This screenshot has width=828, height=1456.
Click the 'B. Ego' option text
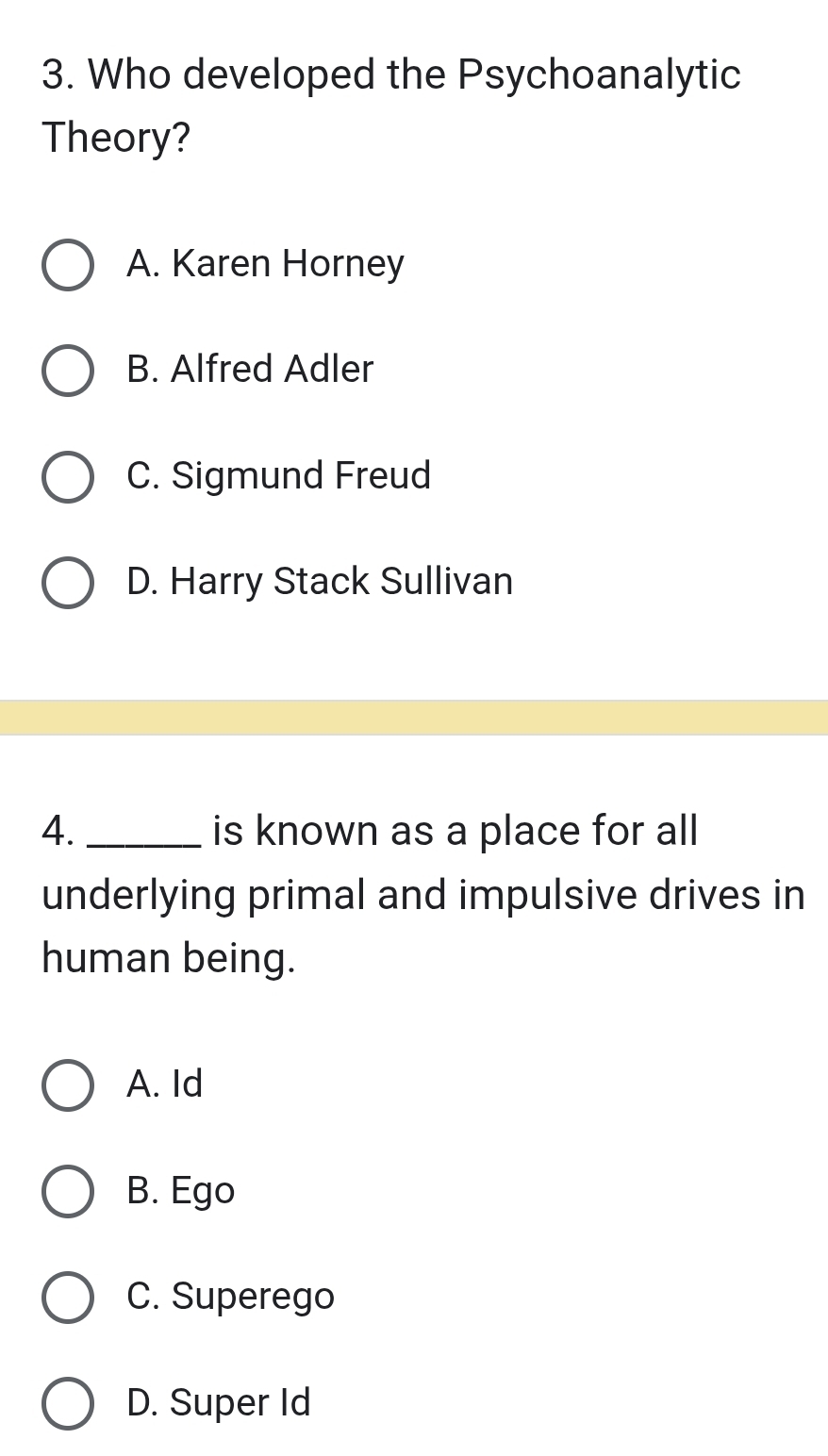[180, 1191]
